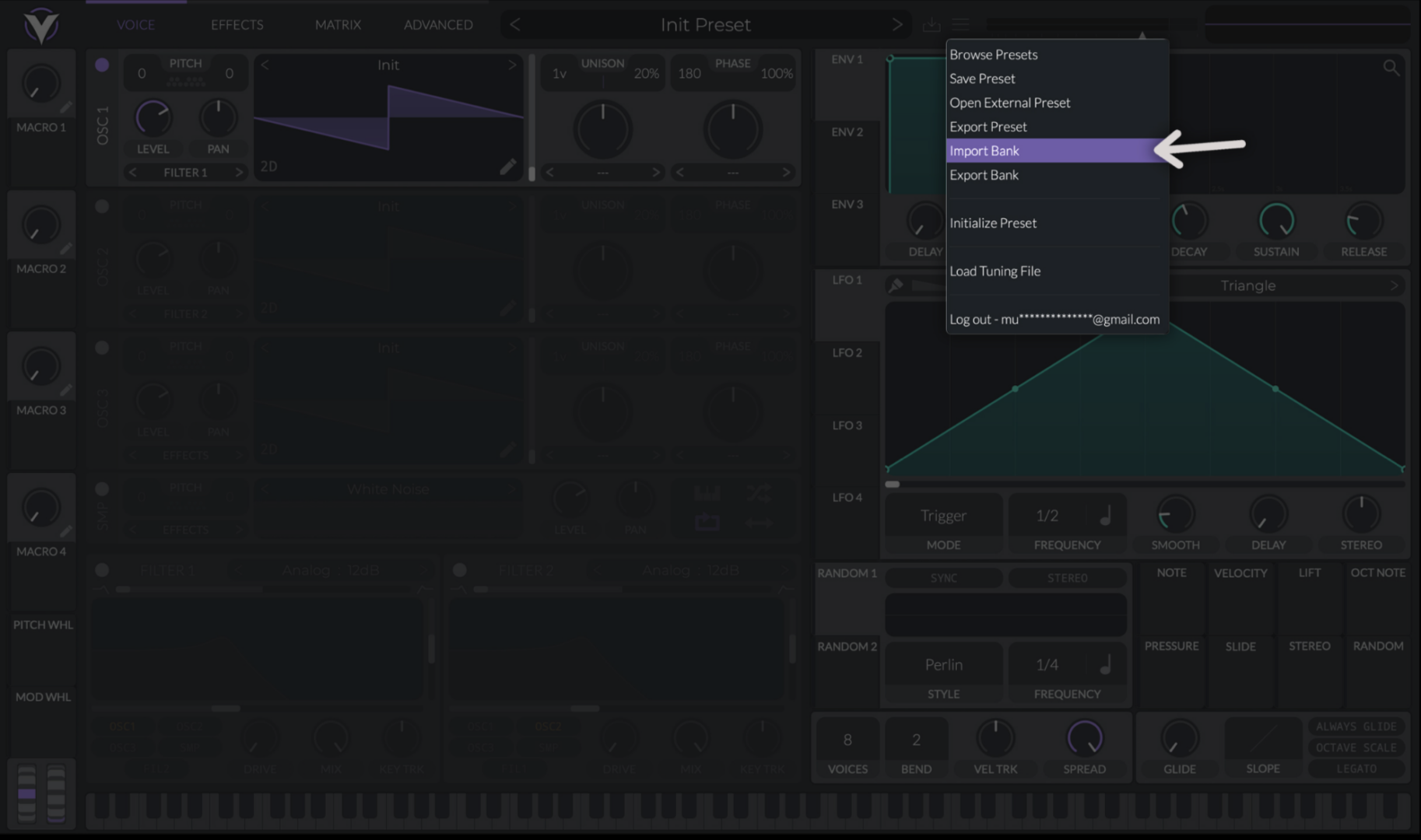This screenshot has height=840, width=1421.
Task: Enable the LEGATO setting
Action: point(1356,768)
